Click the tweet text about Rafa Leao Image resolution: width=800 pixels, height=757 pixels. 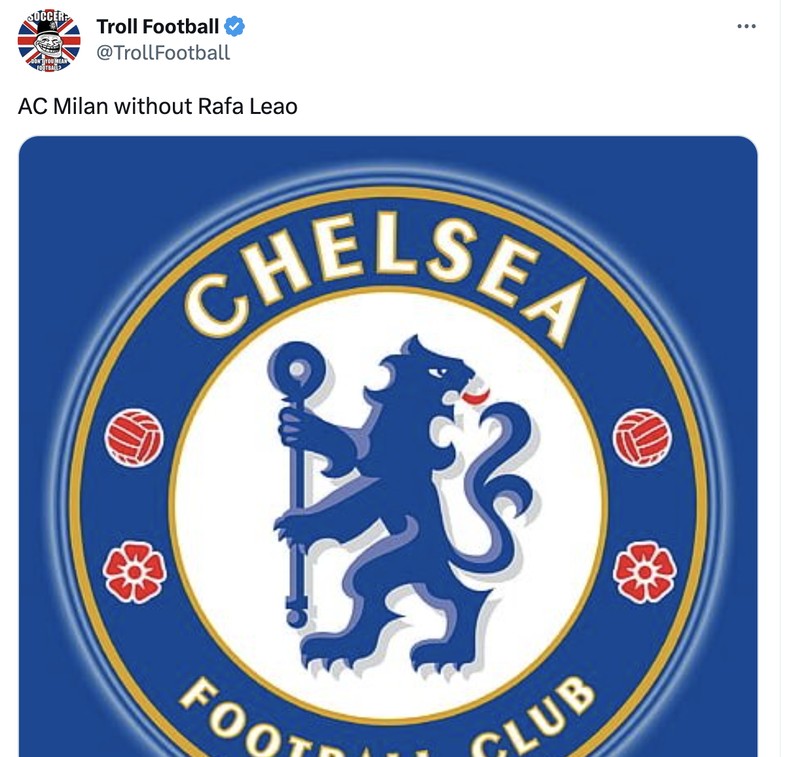[158, 106]
